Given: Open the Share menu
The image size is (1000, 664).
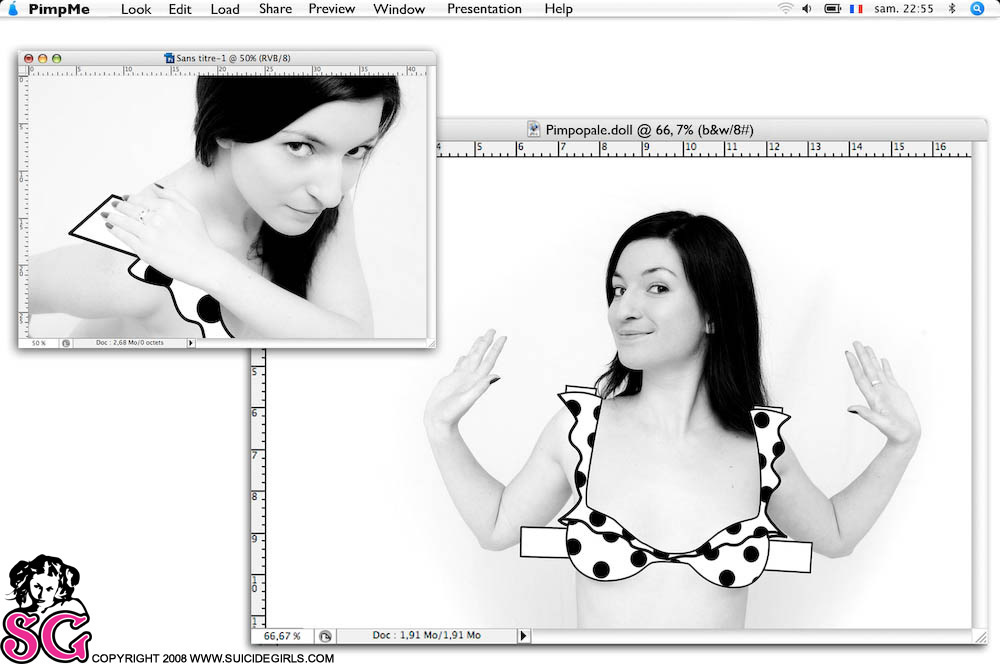Looking at the screenshot, I should coord(276,9).
